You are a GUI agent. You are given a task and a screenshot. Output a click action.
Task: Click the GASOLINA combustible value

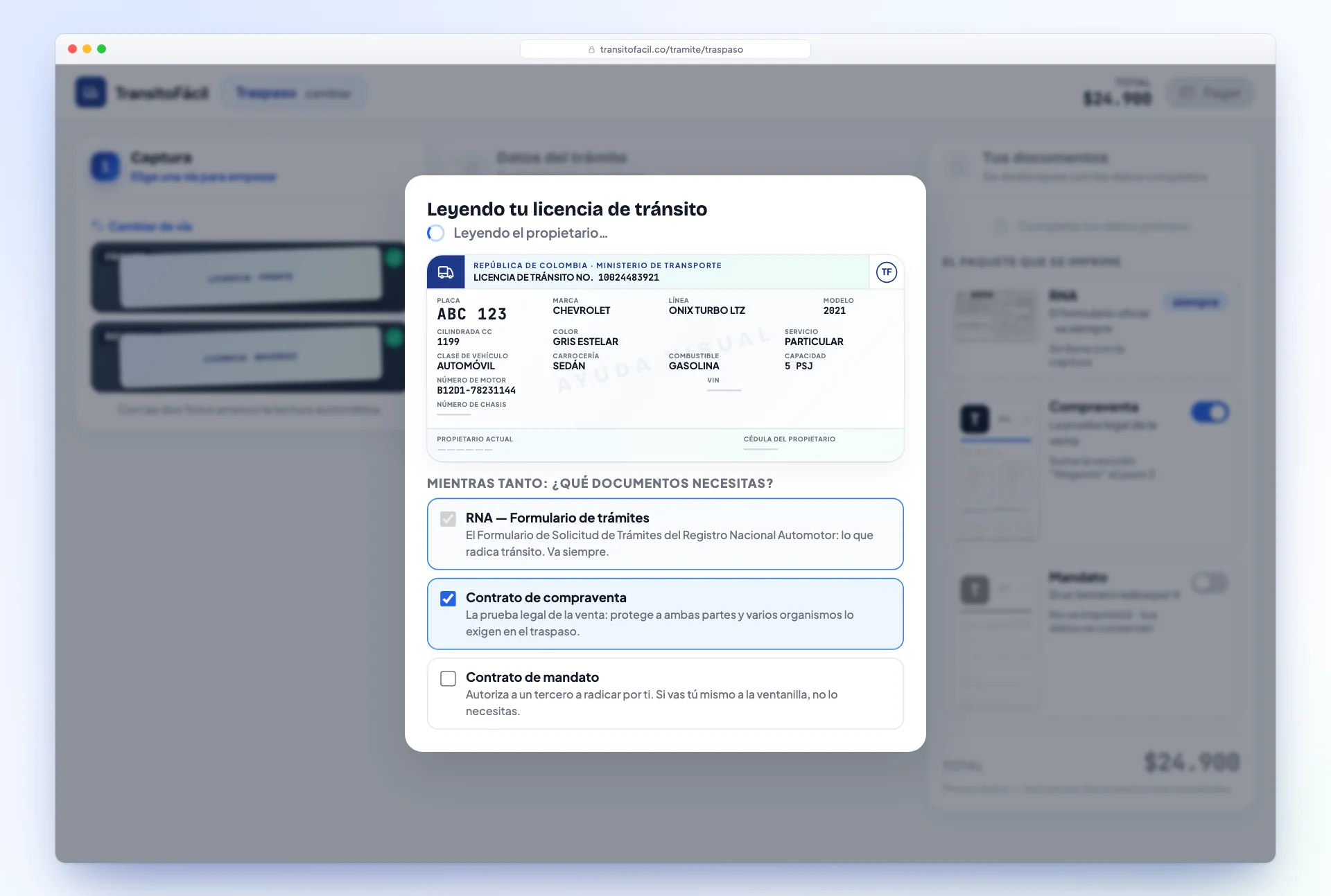point(694,367)
